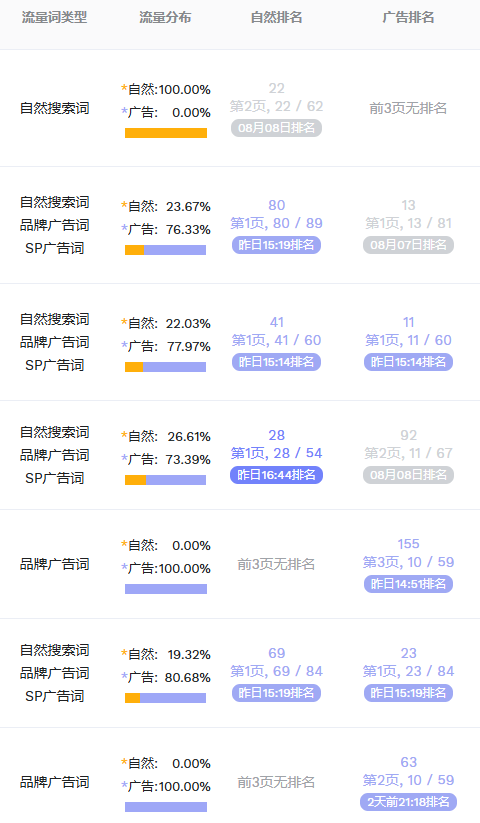Select the 广告排名 column header
The width and height of the screenshot is (480, 823).
pos(408,17)
